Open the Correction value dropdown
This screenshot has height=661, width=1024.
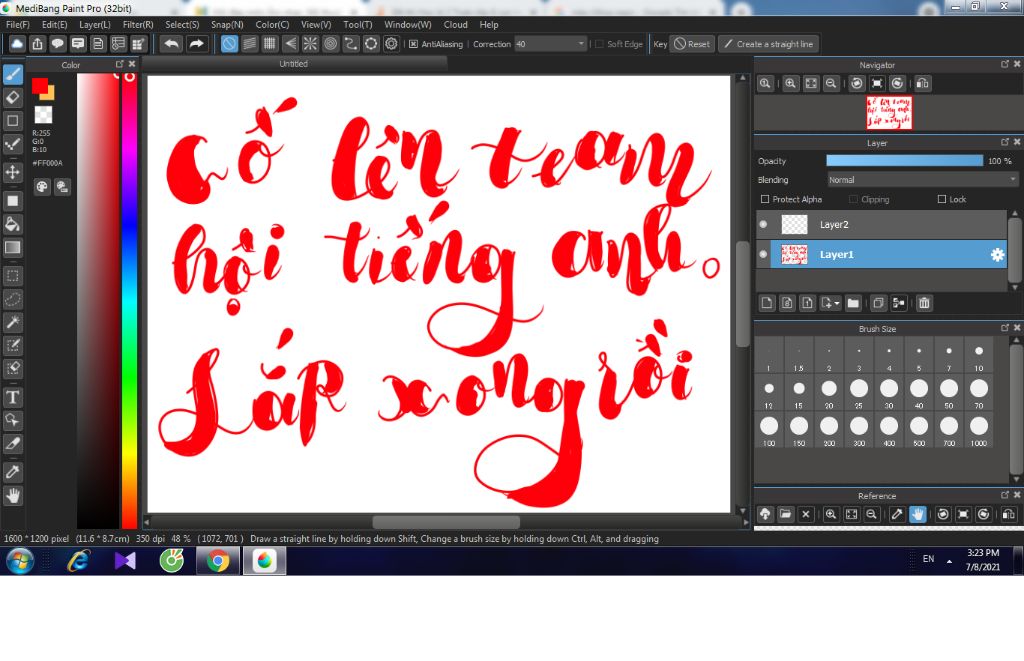coord(581,44)
